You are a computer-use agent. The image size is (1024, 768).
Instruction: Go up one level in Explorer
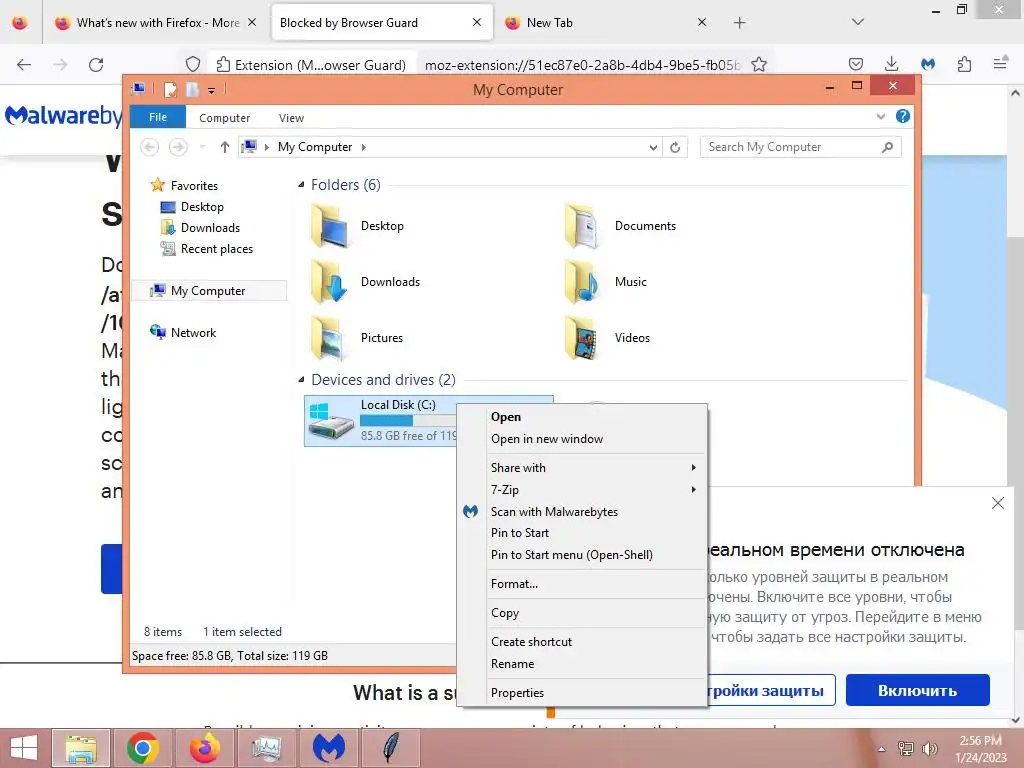225,147
